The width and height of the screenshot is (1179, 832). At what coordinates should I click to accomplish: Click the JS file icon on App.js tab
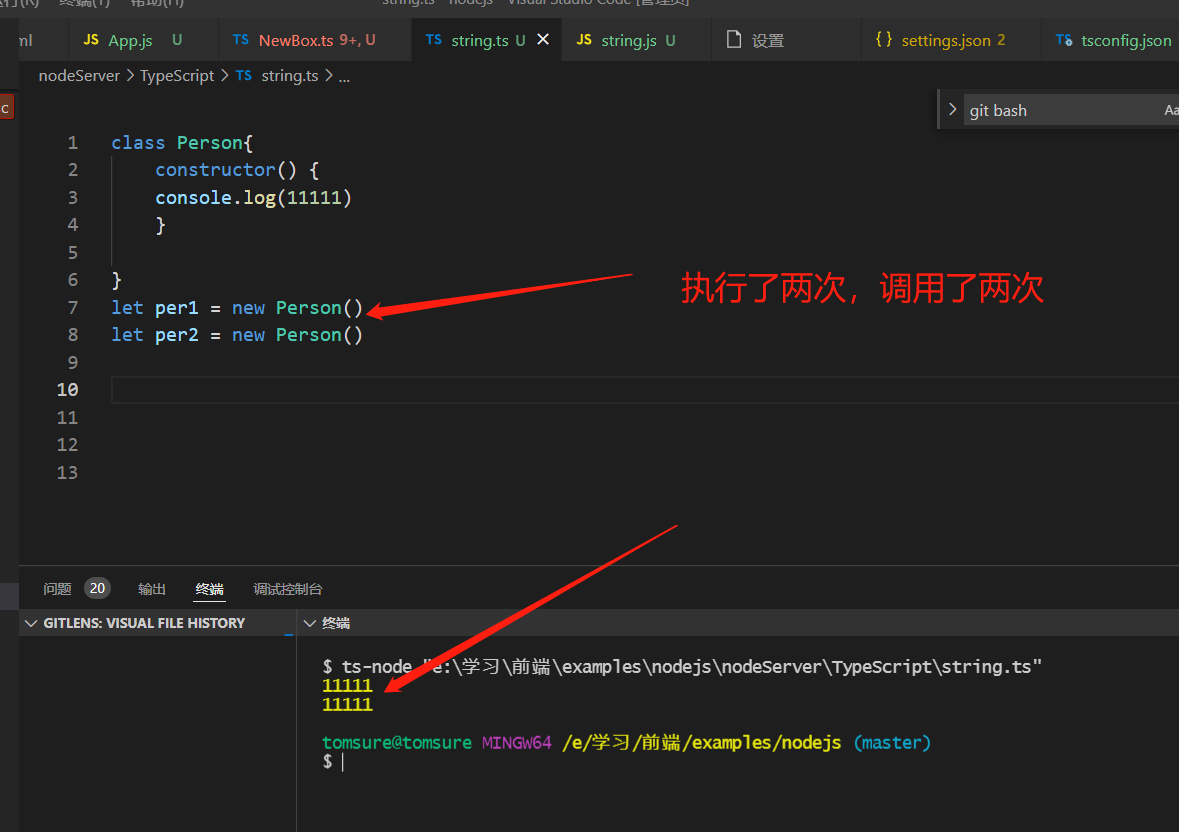click(91, 39)
